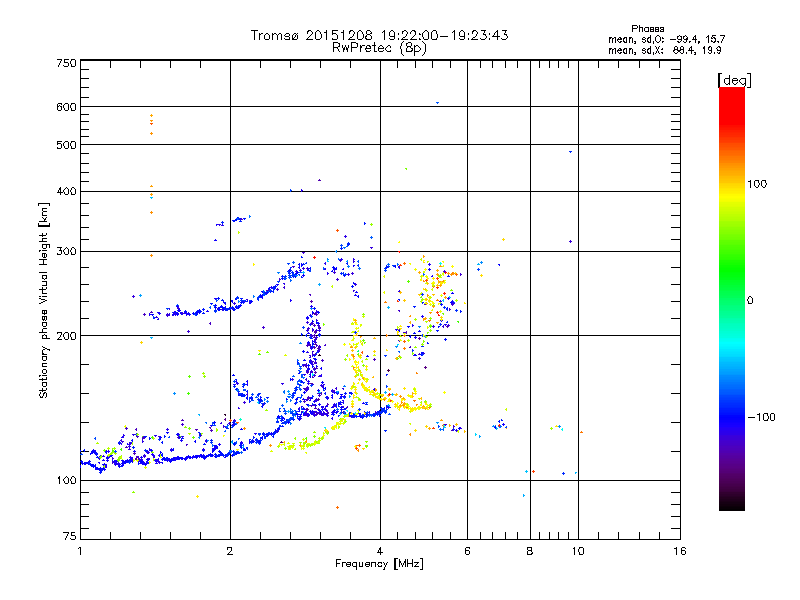Select the 'mean, sd,O: -99.4, 15.7' line
This screenshot has height=600, width=800.
coord(666,39)
